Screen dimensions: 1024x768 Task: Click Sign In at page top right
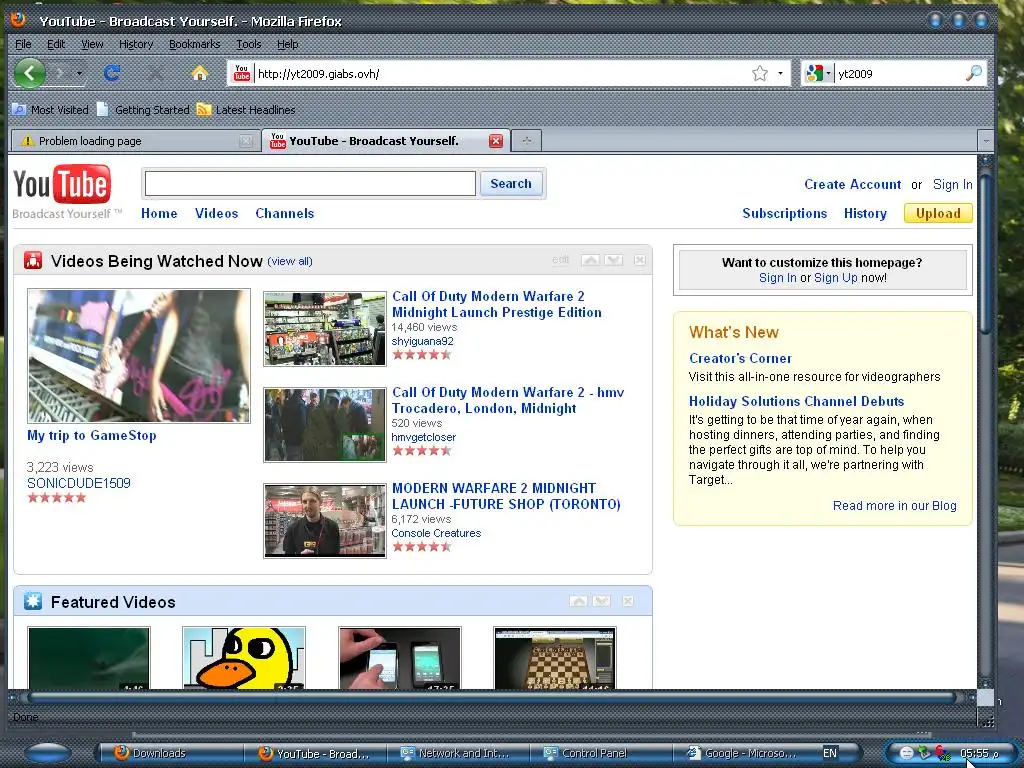pos(952,185)
